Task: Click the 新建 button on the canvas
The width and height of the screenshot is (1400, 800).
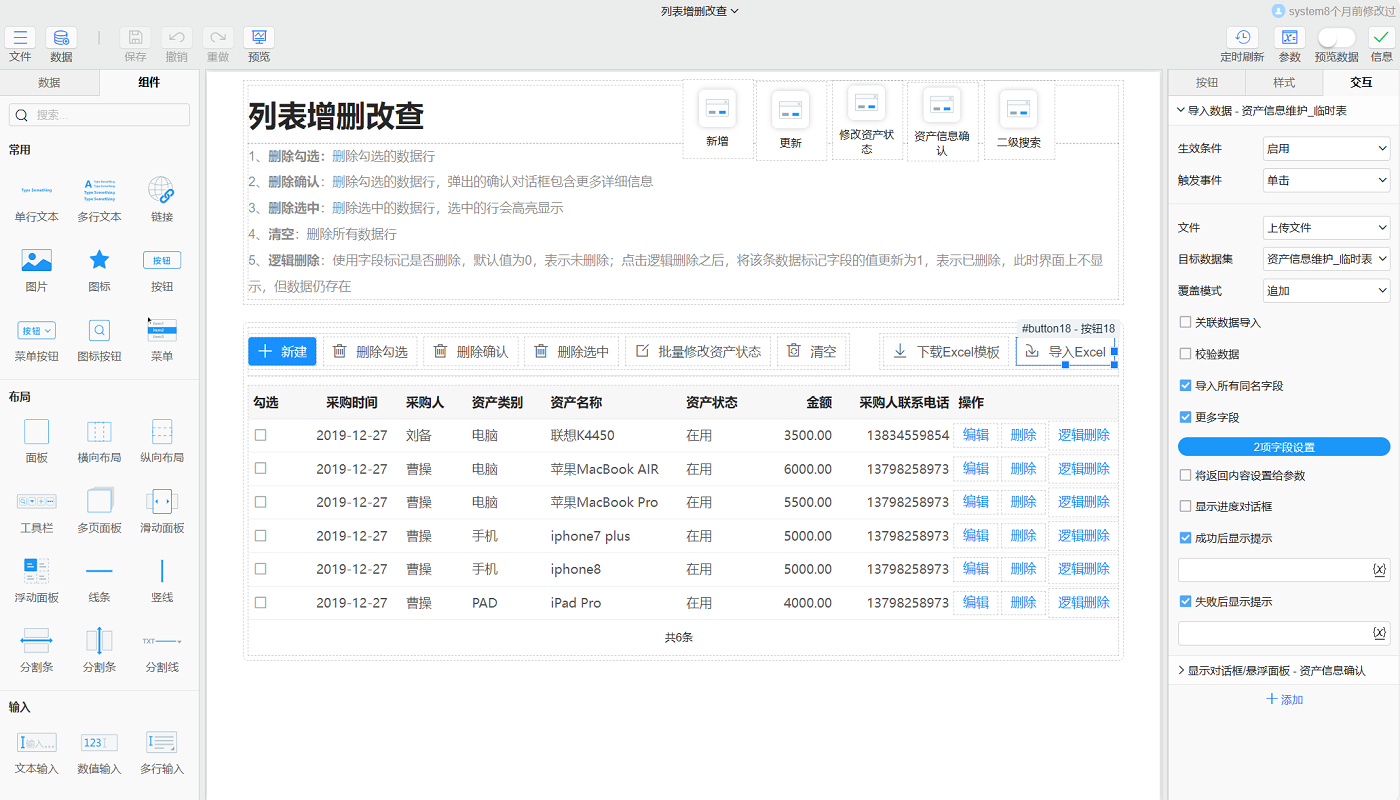Action: [x=282, y=351]
